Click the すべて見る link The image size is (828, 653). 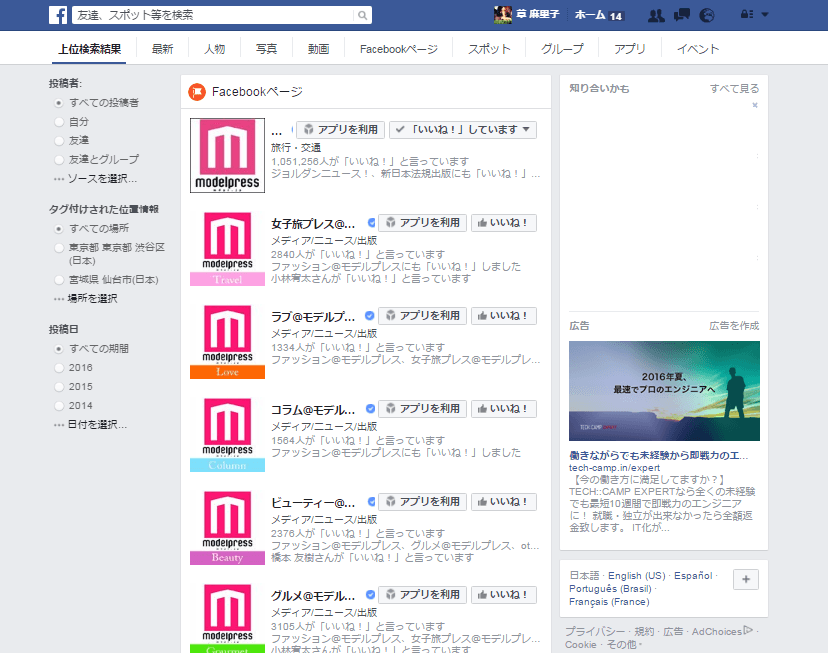(x=734, y=89)
